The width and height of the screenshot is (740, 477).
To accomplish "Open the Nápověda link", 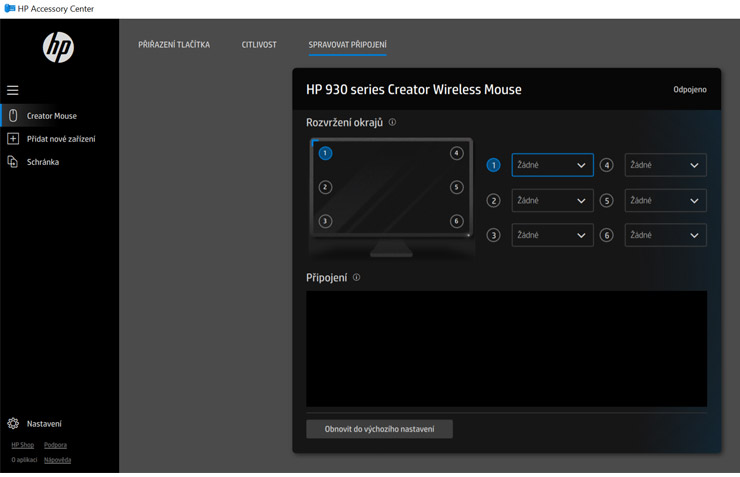I will (x=58, y=460).
